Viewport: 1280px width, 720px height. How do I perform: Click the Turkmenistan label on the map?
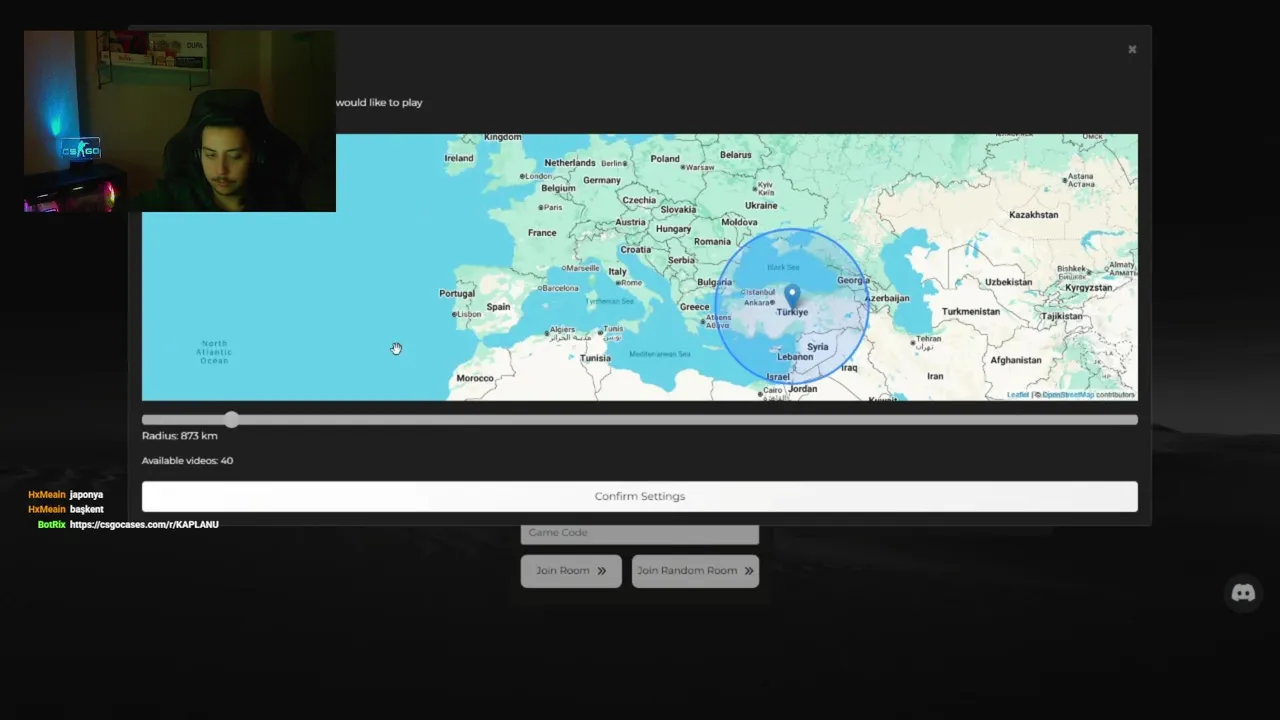(971, 311)
